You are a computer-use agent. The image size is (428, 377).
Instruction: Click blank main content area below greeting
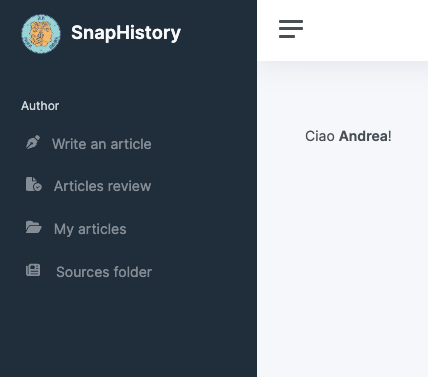point(343,260)
